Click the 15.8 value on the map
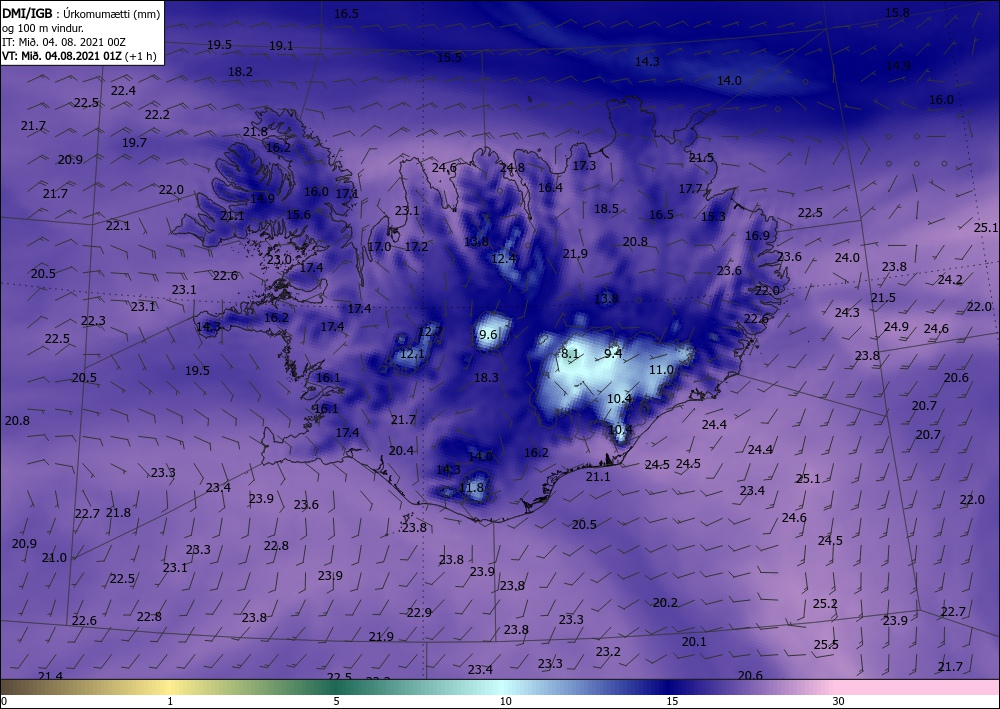Viewport: 1000px width, 709px height. [897, 12]
